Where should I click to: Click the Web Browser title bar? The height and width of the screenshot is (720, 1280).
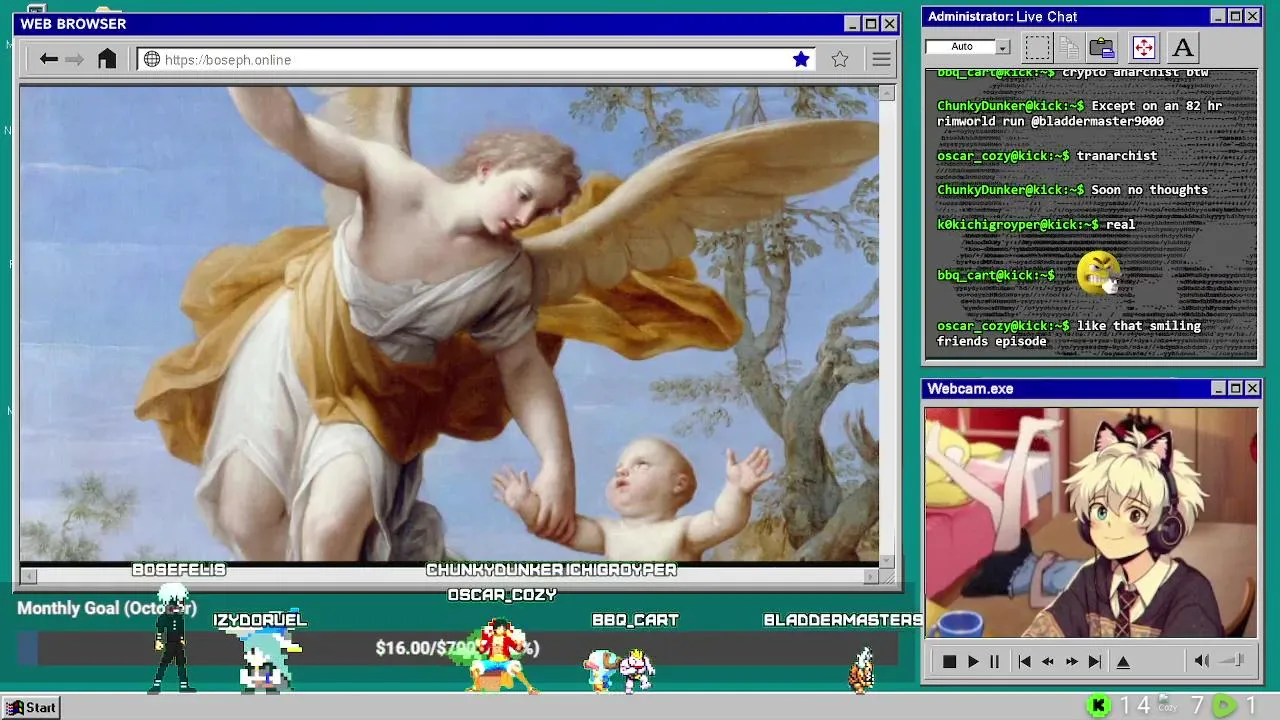pyautogui.click(x=457, y=24)
